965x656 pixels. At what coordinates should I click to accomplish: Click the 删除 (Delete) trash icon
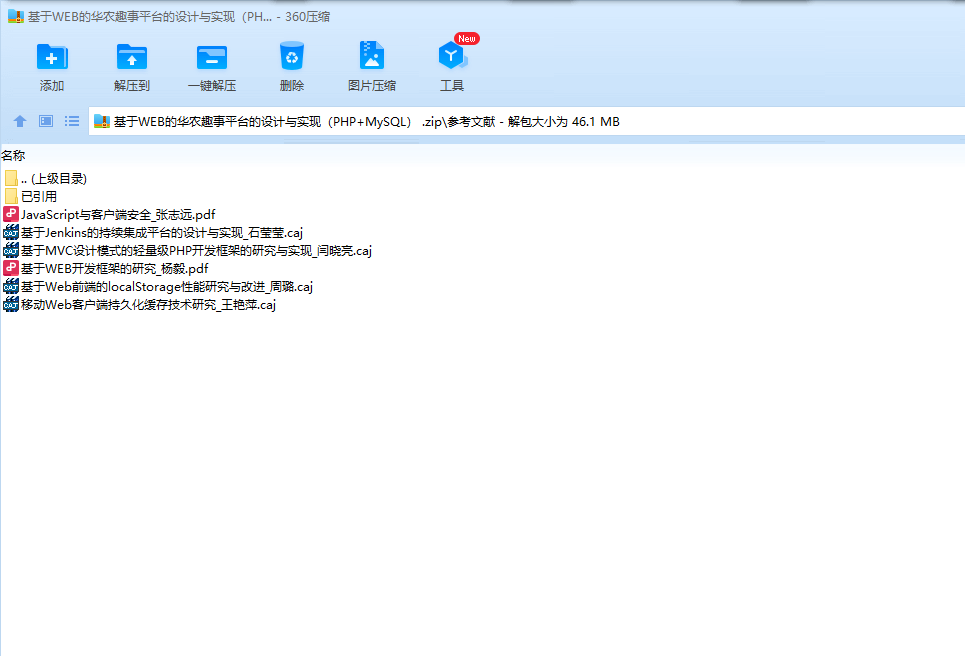coord(292,56)
